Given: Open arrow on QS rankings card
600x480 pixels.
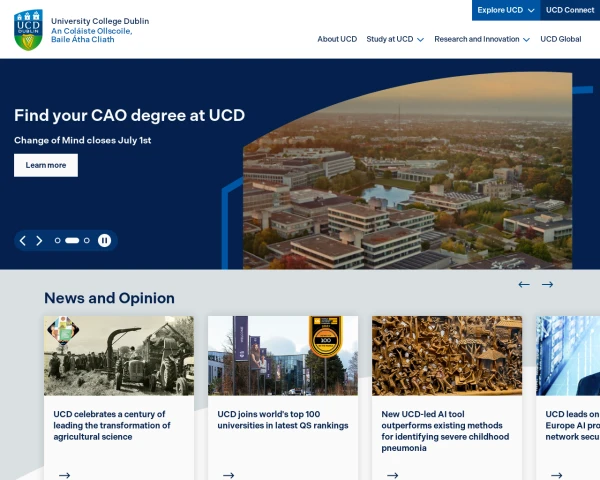Looking at the screenshot, I should [x=228, y=475].
